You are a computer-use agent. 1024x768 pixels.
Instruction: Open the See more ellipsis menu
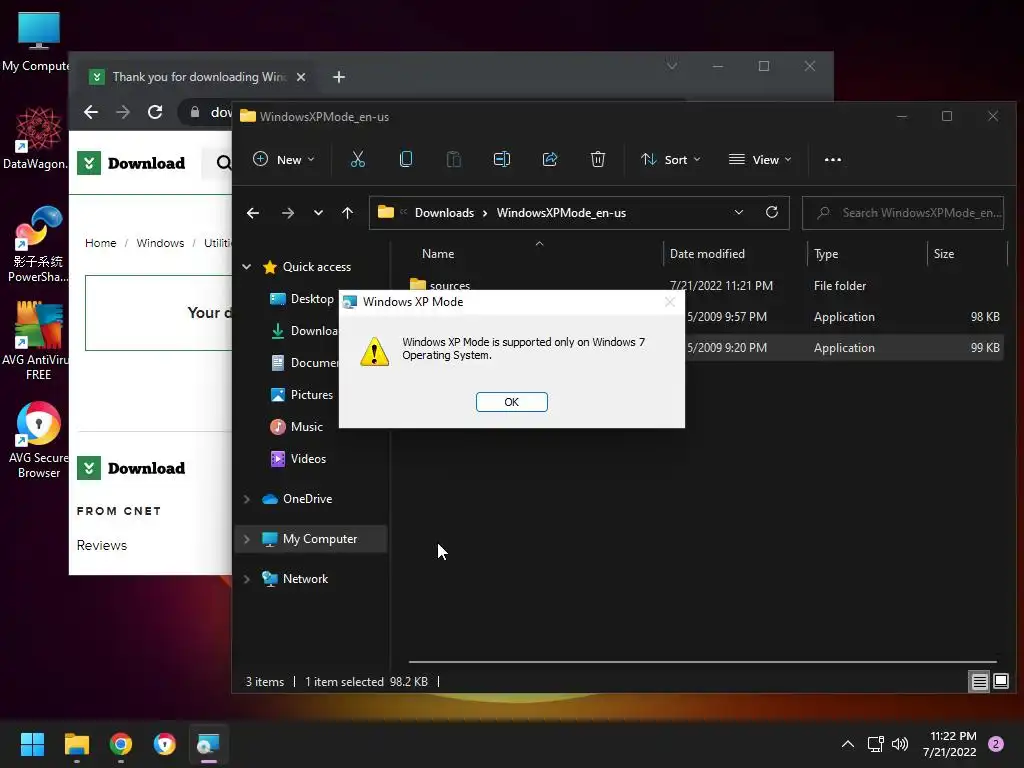(x=833, y=159)
